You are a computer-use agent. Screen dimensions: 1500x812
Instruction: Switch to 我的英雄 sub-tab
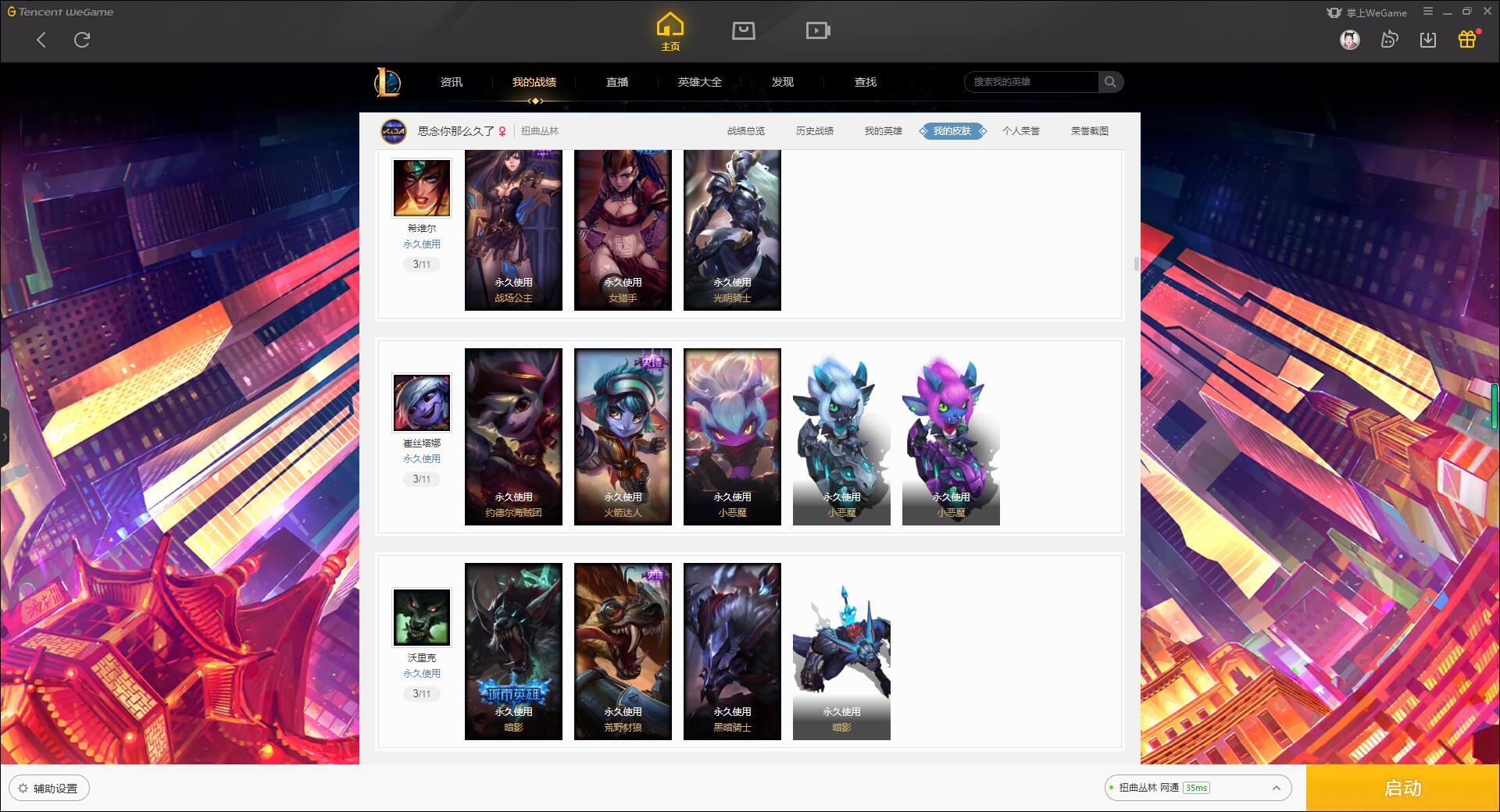coord(884,131)
